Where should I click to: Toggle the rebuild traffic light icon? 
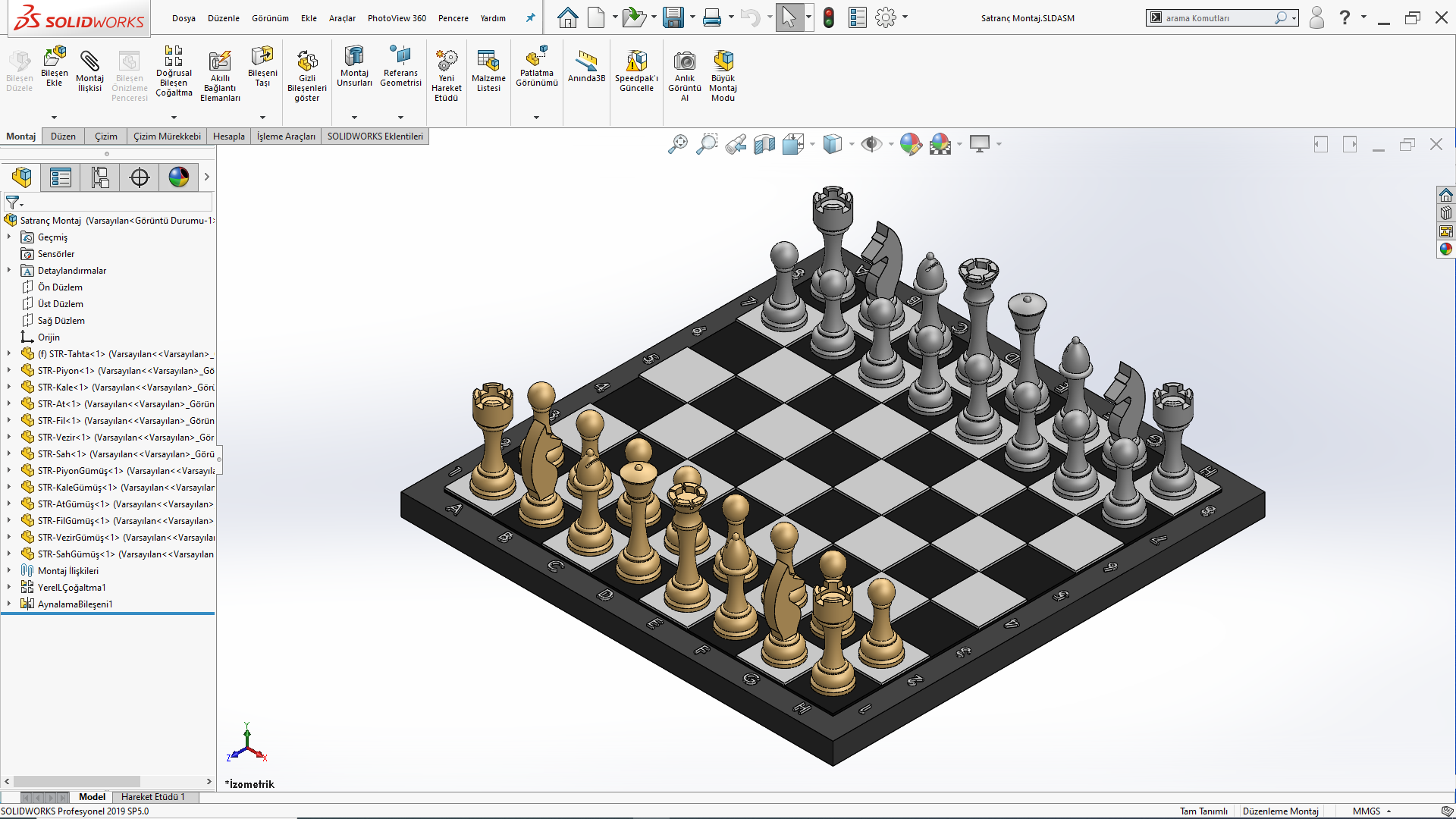(829, 17)
